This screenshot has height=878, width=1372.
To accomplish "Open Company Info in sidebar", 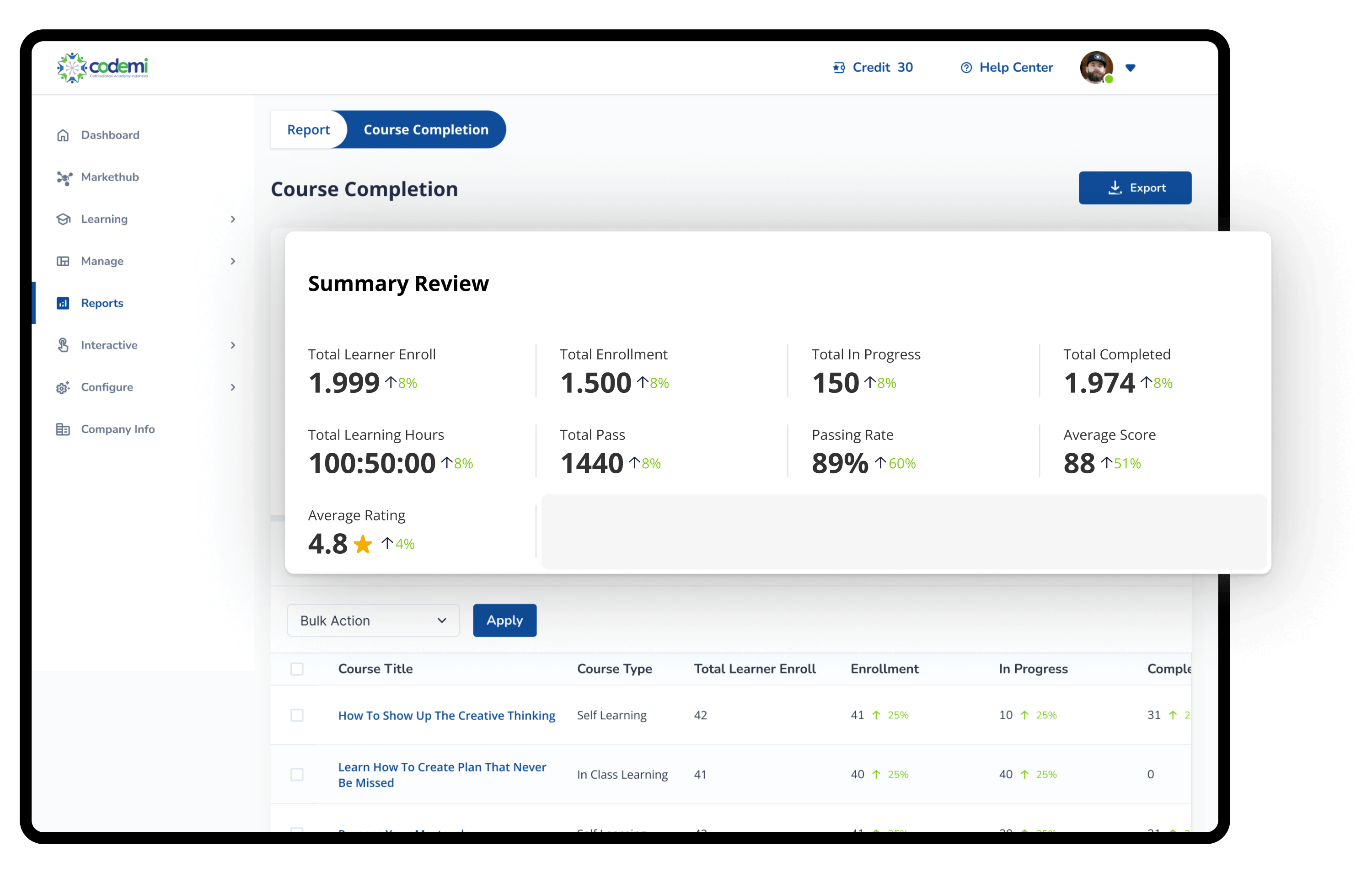I will click(118, 429).
